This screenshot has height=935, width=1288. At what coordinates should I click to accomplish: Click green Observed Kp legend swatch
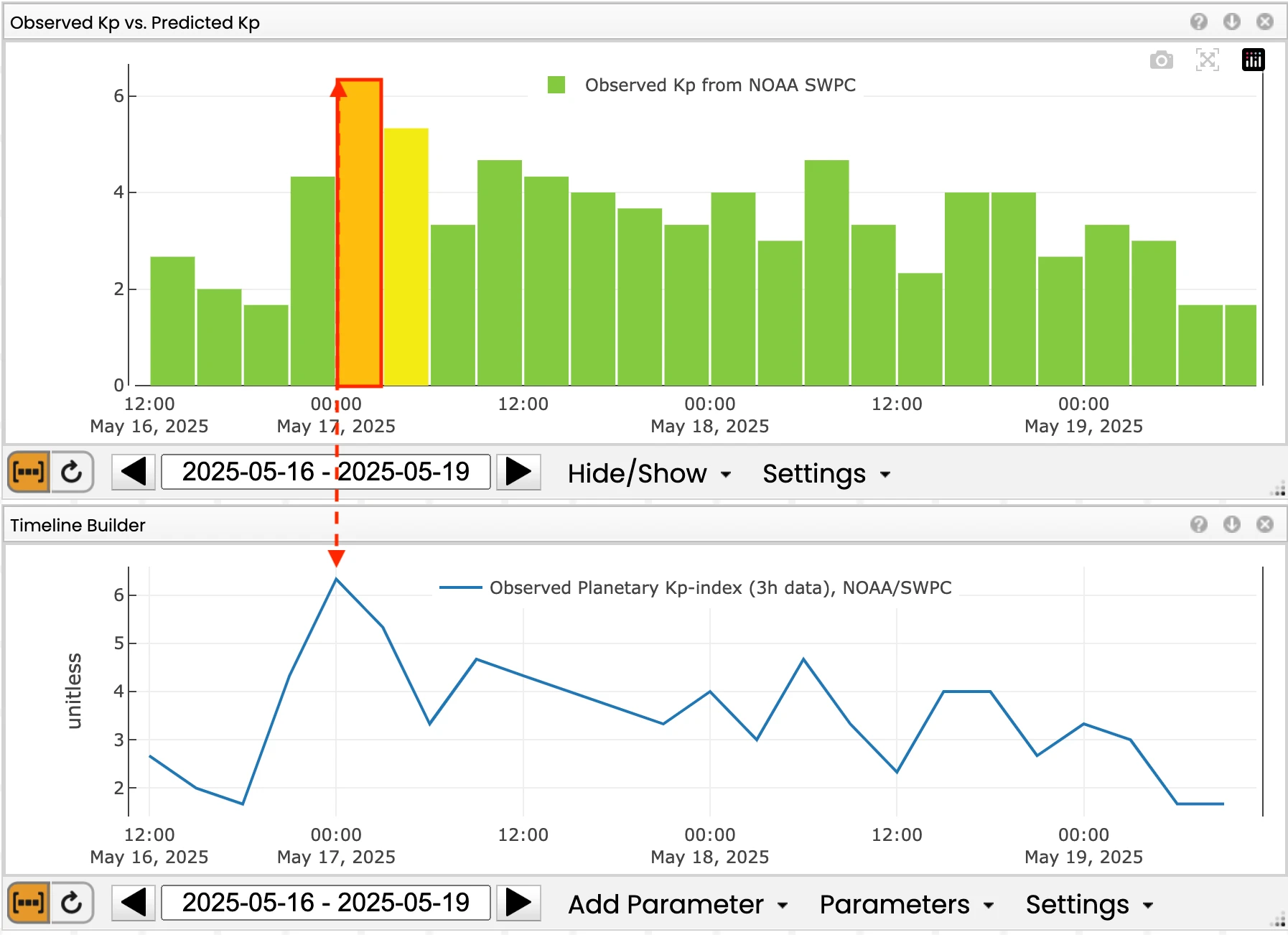click(556, 85)
